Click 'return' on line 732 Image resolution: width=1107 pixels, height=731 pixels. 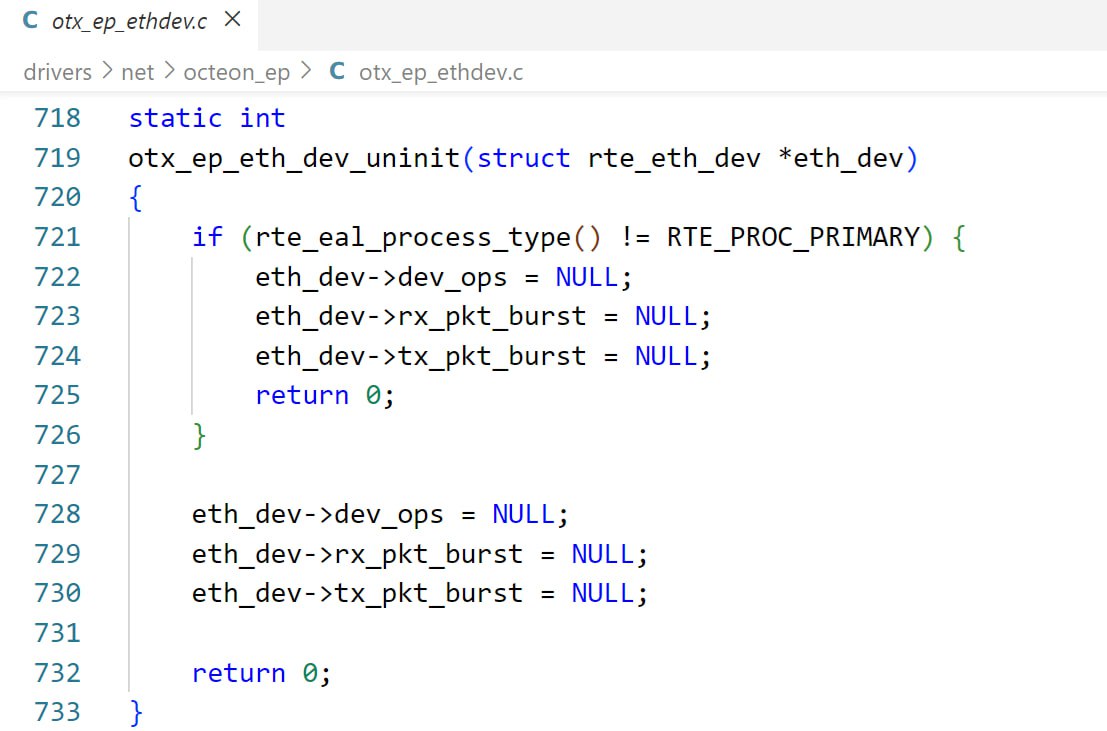(239, 673)
